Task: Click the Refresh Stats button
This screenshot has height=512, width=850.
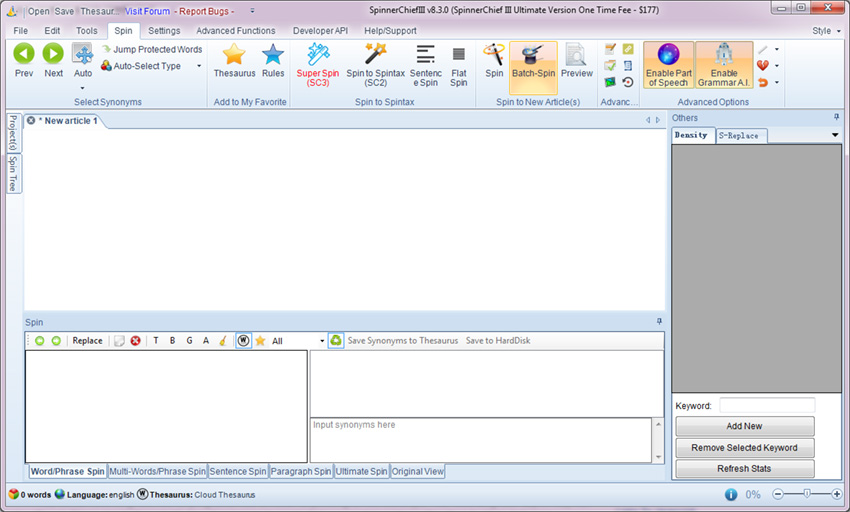Action: [x=744, y=469]
